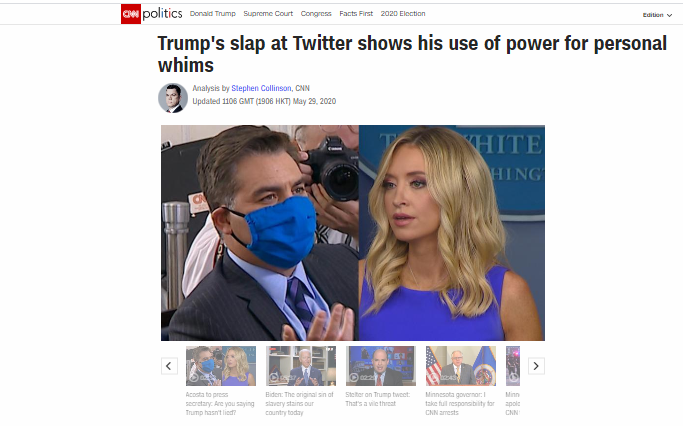Image resolution: width=683 pixels, height=426 pixels.
Task: Show previous videos with left carousel arrow
Action: coord(169,366)
